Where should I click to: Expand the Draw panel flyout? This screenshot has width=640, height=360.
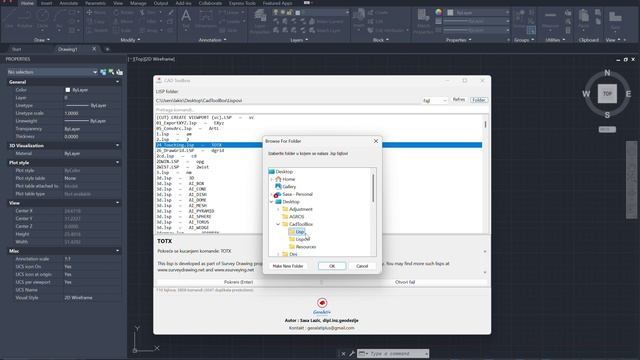tap(42, 40)
